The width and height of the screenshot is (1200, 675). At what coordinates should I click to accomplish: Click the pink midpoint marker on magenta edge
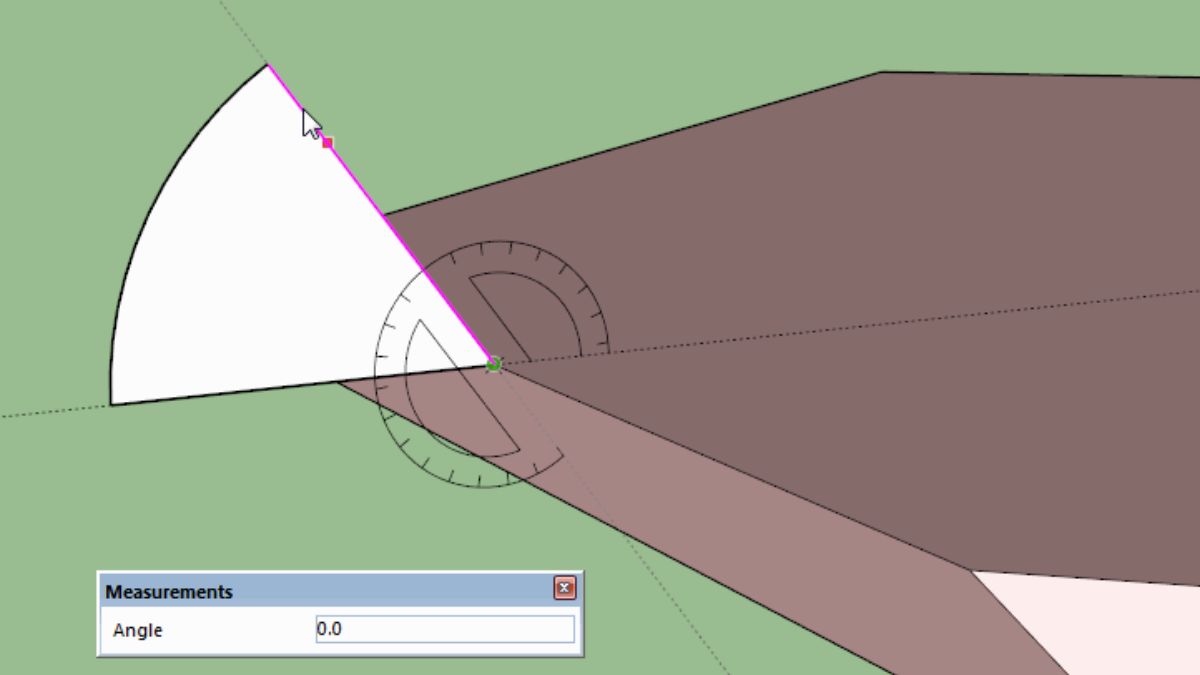tap(327, 143)
